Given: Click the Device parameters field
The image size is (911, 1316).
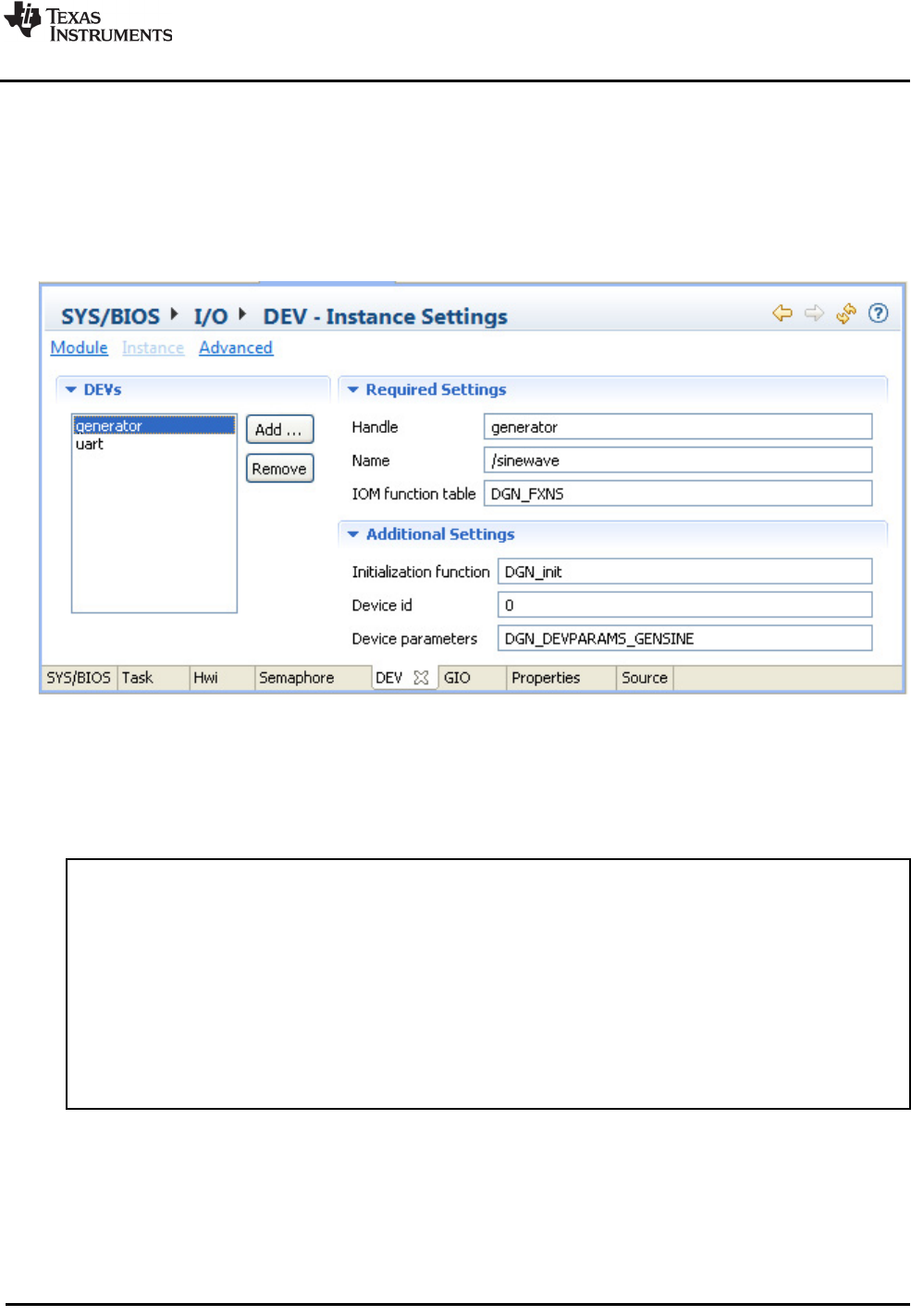Looking at the screenshot, I should [x=685, y=638].
